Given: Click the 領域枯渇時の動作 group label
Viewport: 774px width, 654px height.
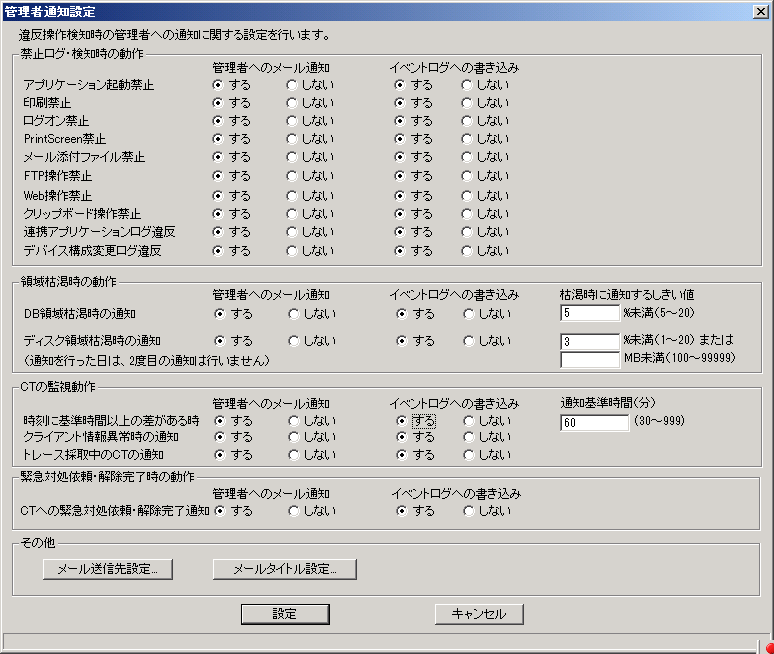Looking at the screenshot, I should coord(69,282).
